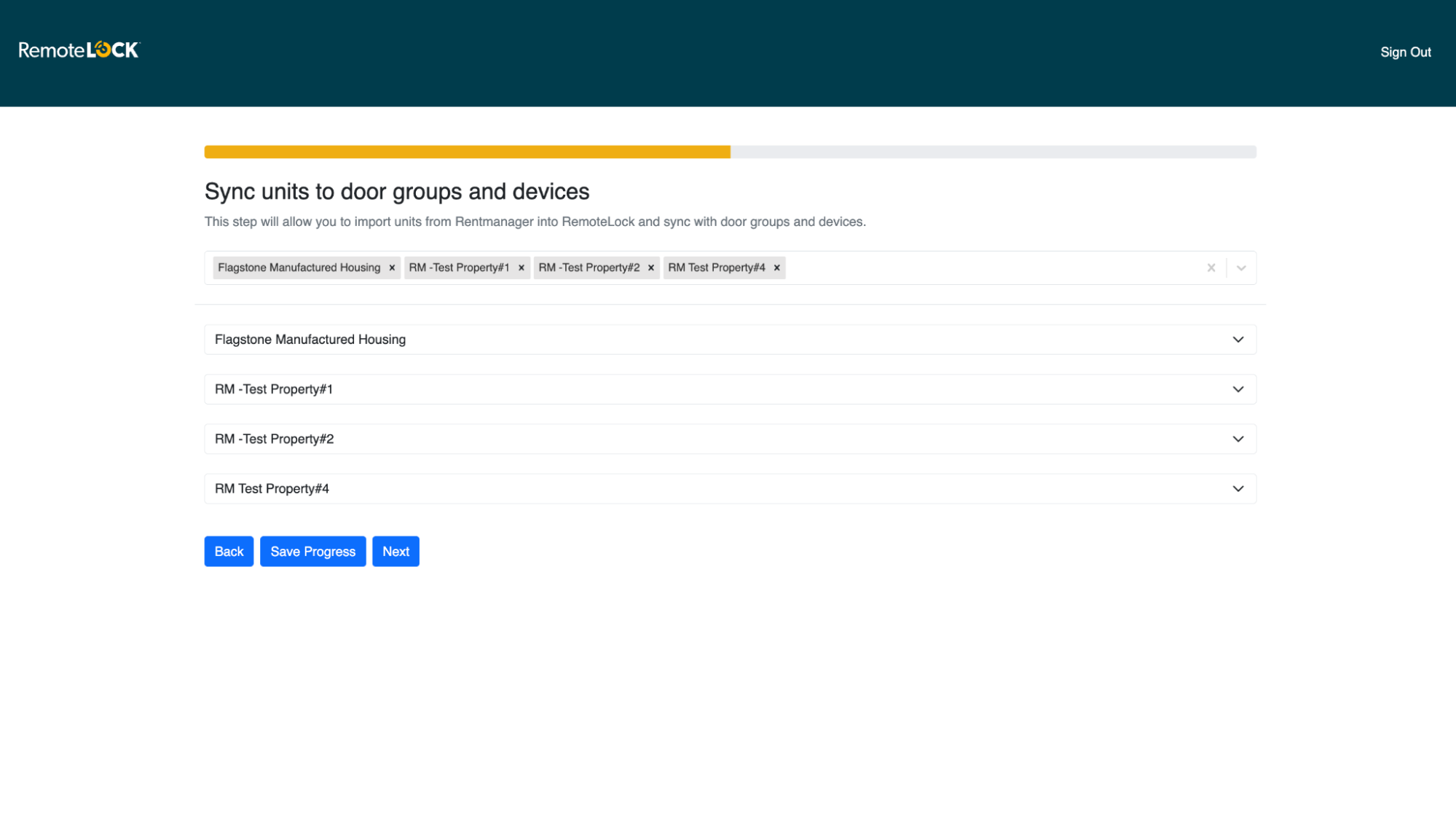1456x825 pixels.
Task: Click Sign Out
Action: pyautogui.click(x=1404, y=52)
